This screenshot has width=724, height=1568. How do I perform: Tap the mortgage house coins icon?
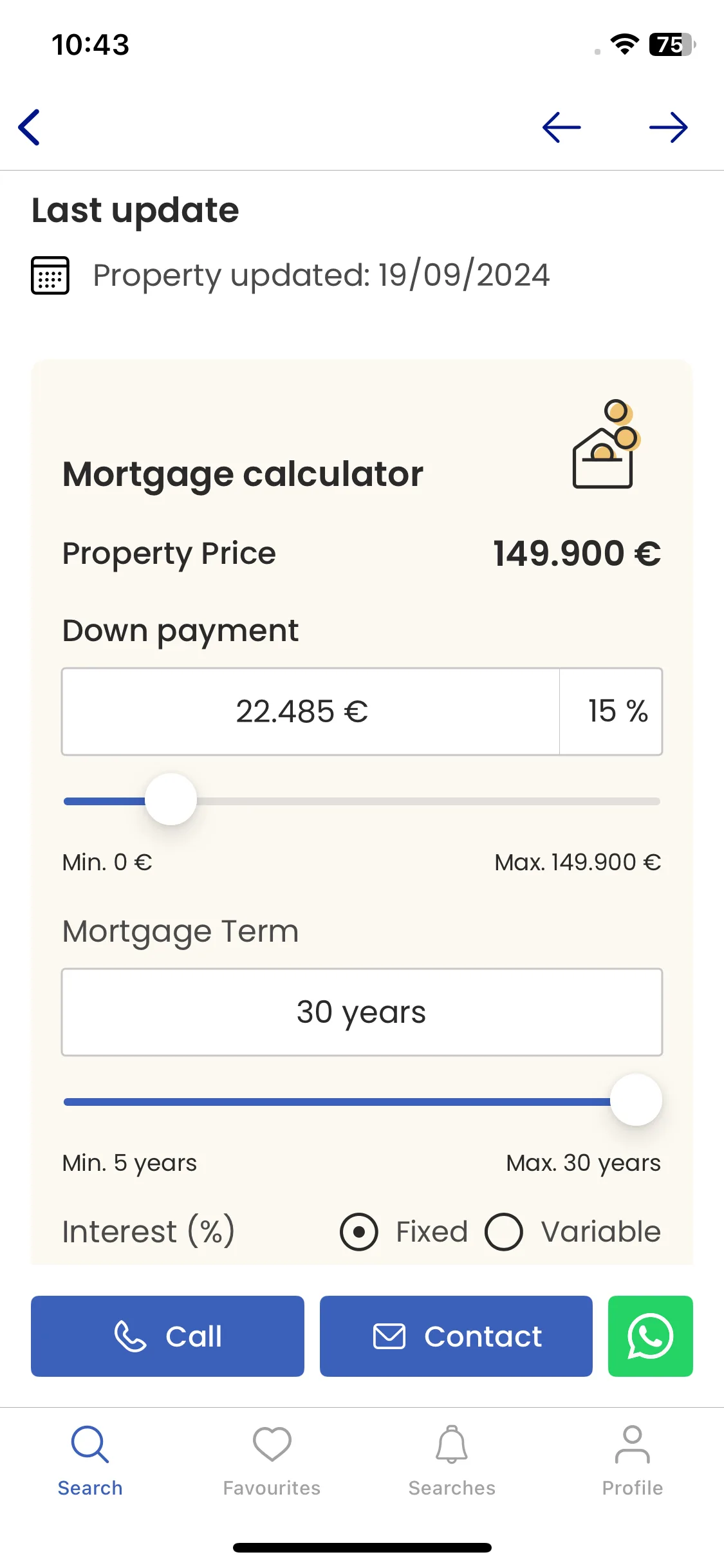click(606, 444)
